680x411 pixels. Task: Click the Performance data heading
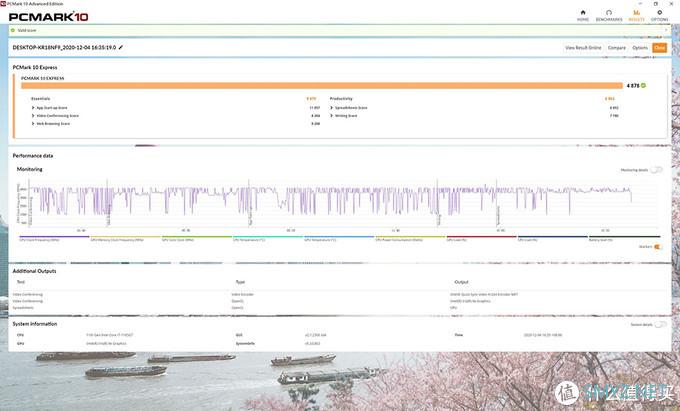coord(33,156)
